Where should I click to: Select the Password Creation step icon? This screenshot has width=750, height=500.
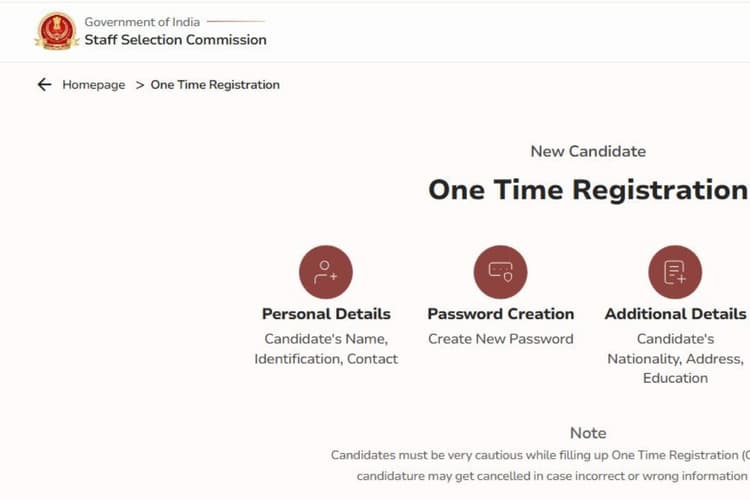coord(500,272)
